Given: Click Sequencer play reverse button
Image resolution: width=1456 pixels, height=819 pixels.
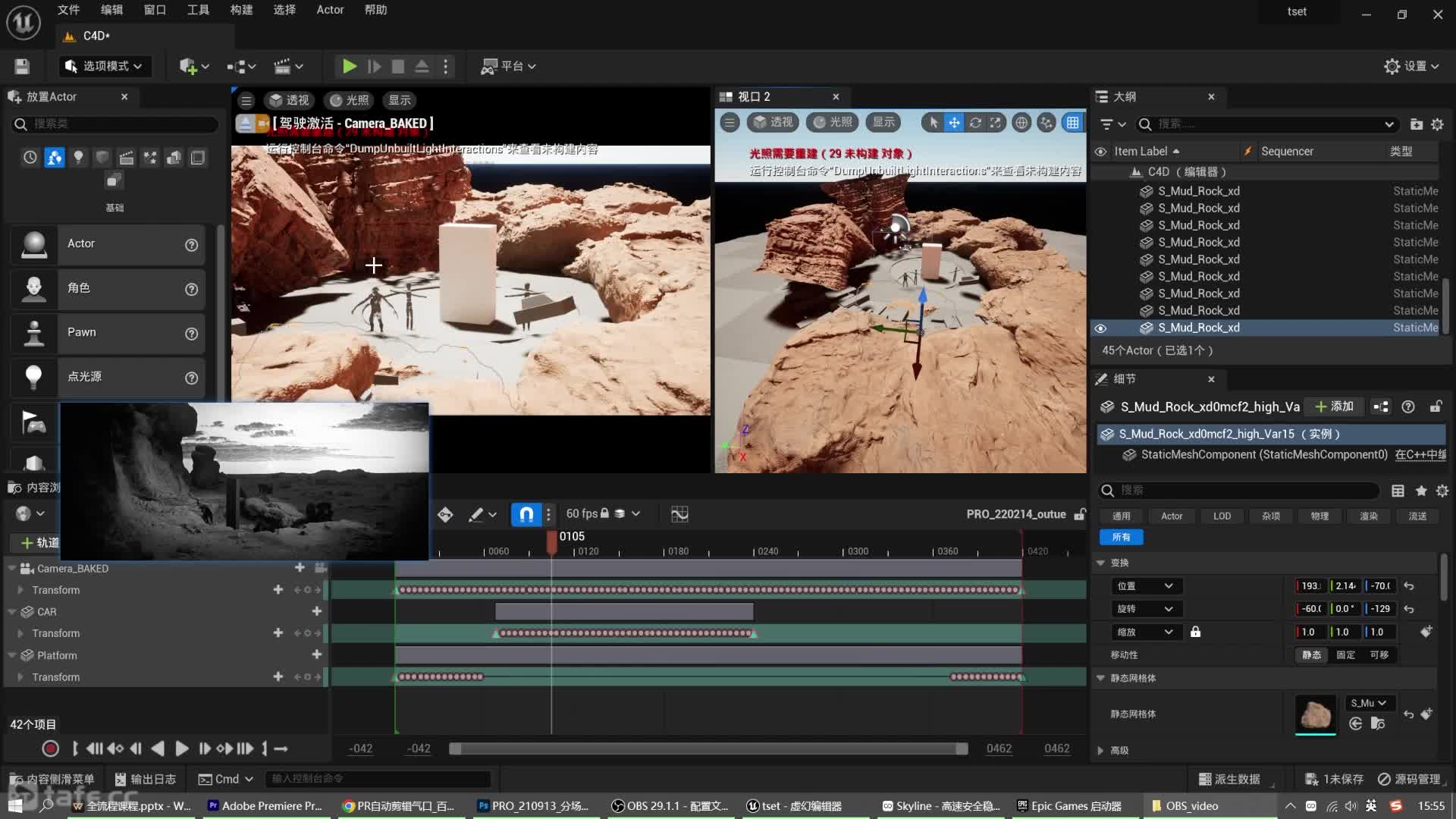Looking at the screenshot, I should [158, 749].
